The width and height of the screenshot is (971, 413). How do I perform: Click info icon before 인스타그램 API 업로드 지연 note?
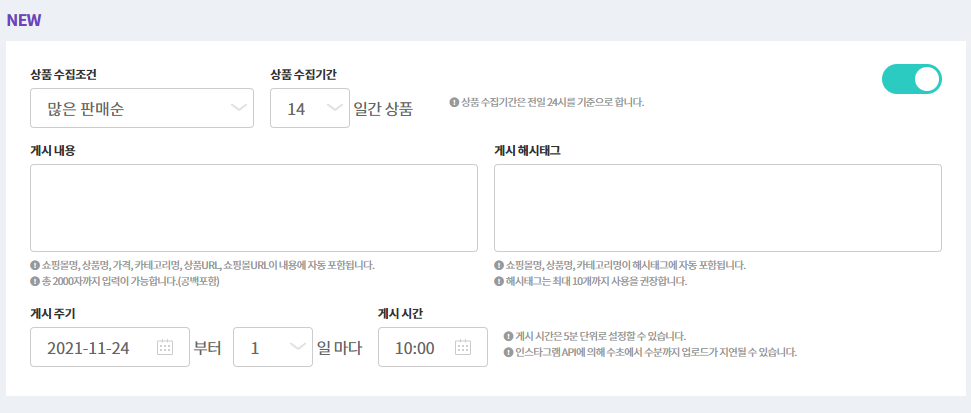click(x=509, y=352)
